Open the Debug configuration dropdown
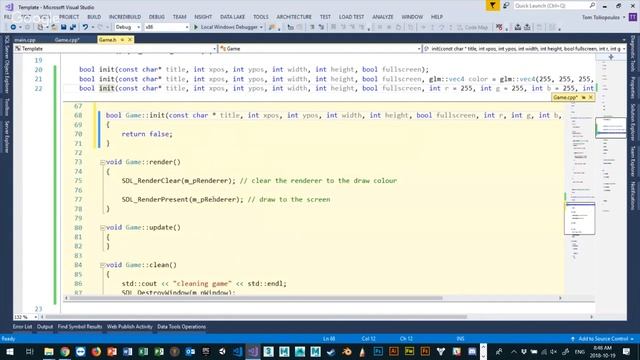This screenshot has width=640, height=360. click(x=127, y=27)
